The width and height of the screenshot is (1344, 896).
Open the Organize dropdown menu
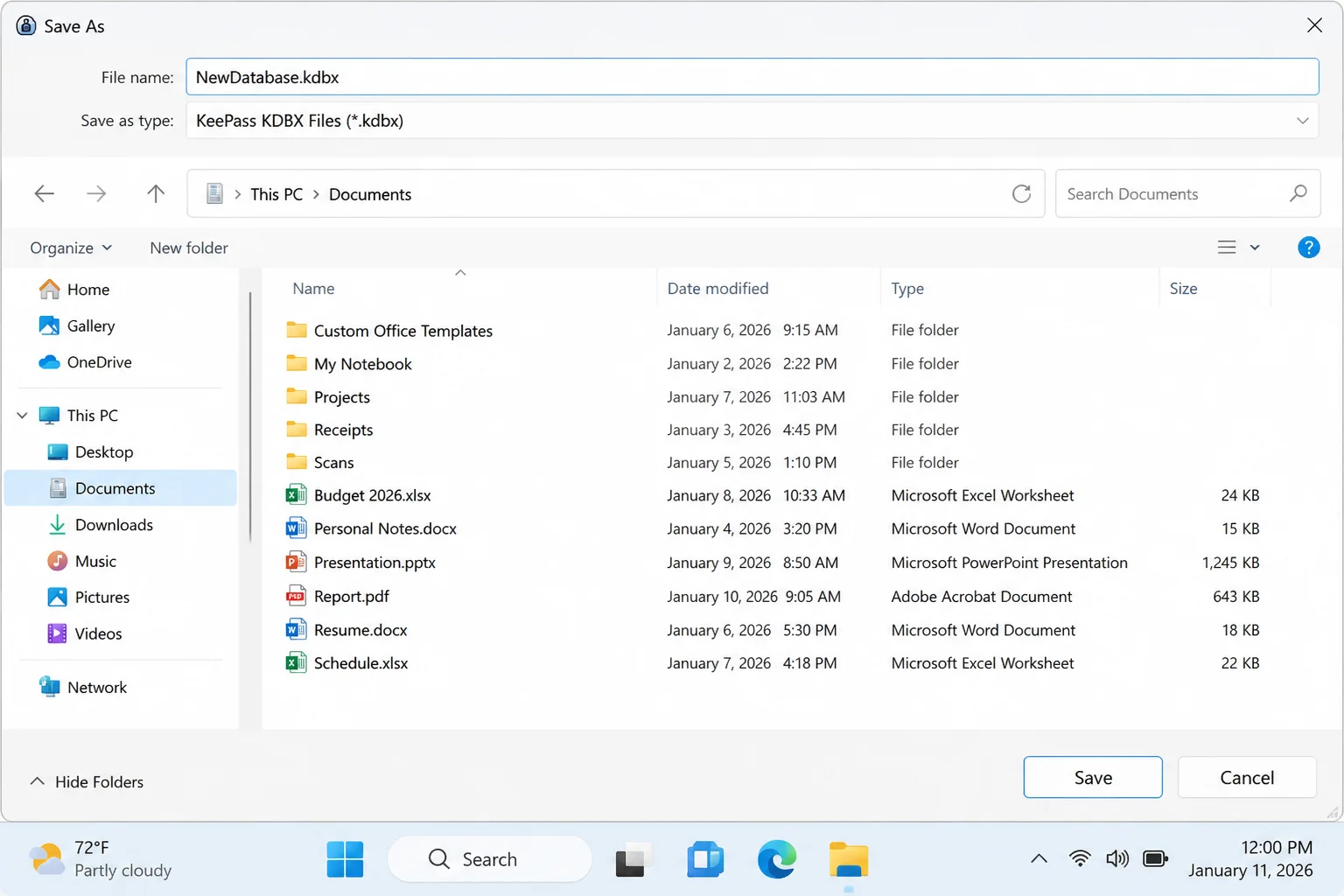71,248
